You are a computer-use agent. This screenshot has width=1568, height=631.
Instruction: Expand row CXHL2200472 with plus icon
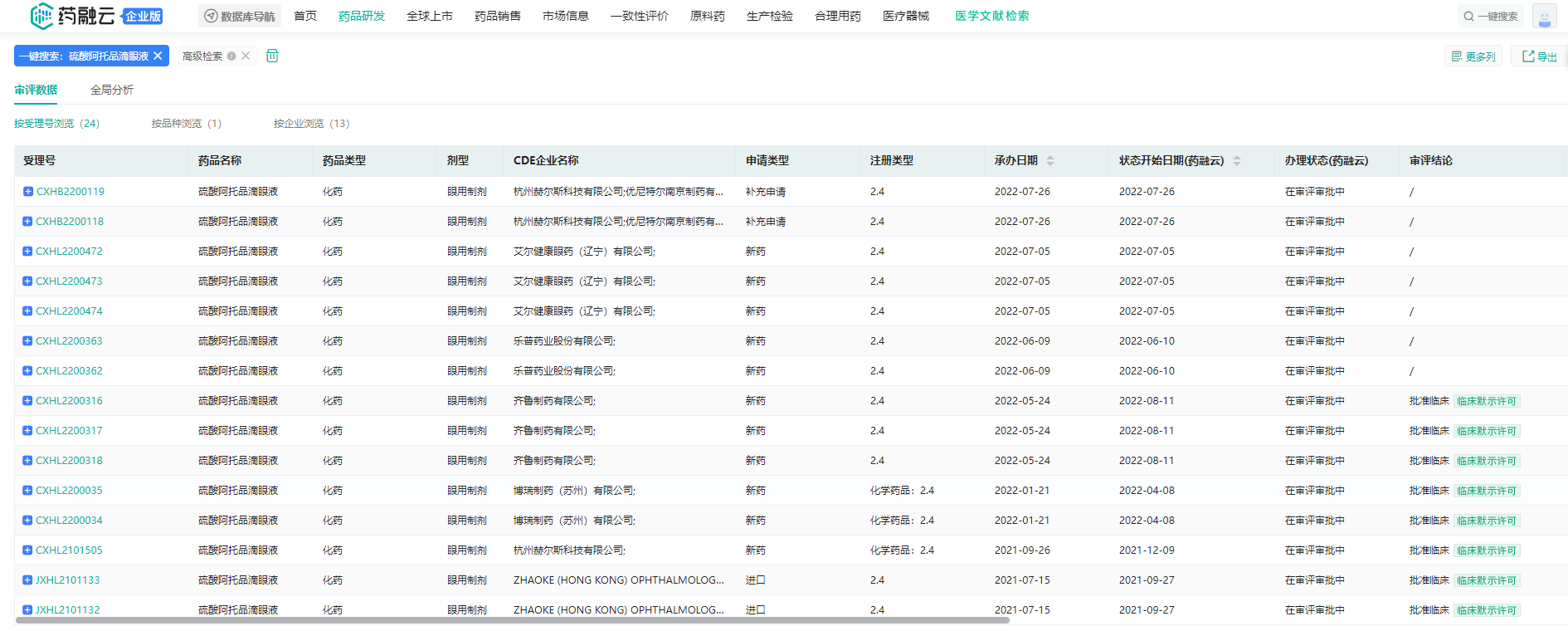27,252
